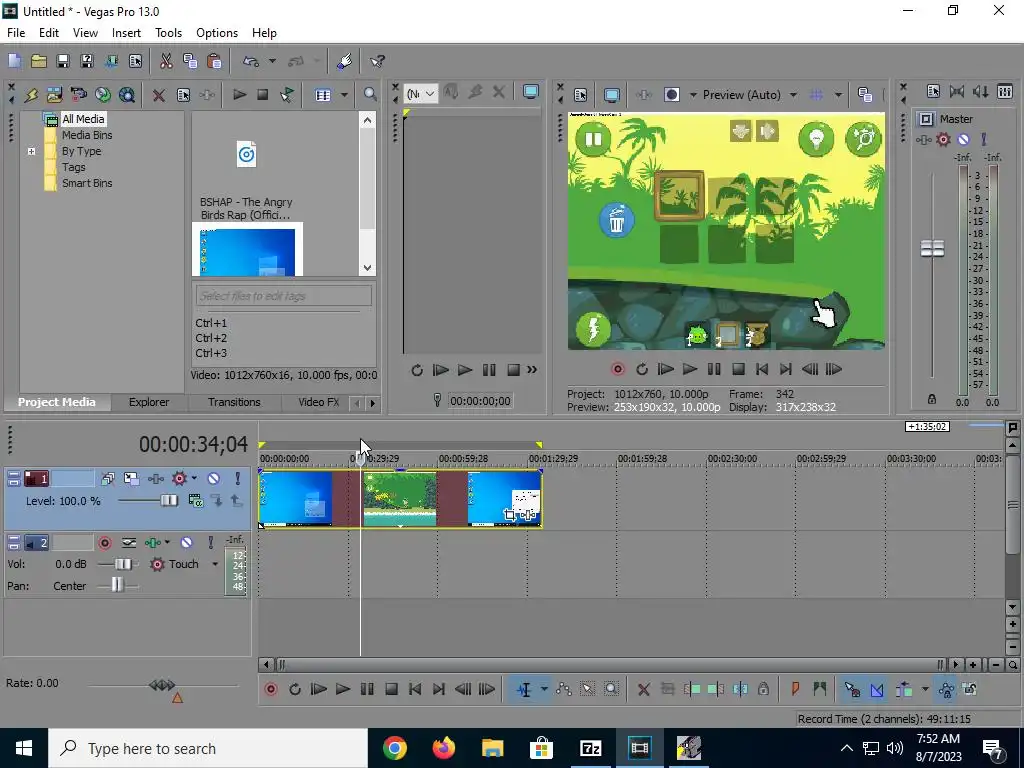Click the Video Output FX icon in preview
The image size is (1024, 768).
pyautogui.click(x=644, y=95)
